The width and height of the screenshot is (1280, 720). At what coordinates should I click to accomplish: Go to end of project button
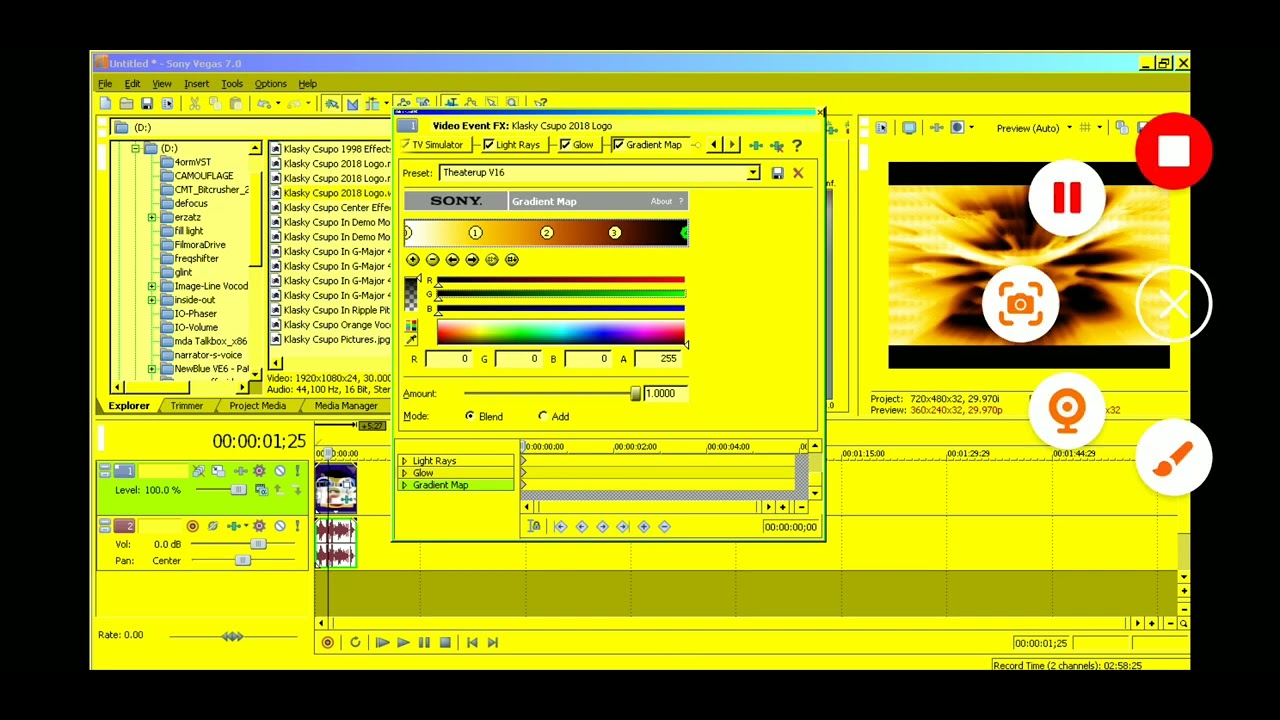point(492,643)
